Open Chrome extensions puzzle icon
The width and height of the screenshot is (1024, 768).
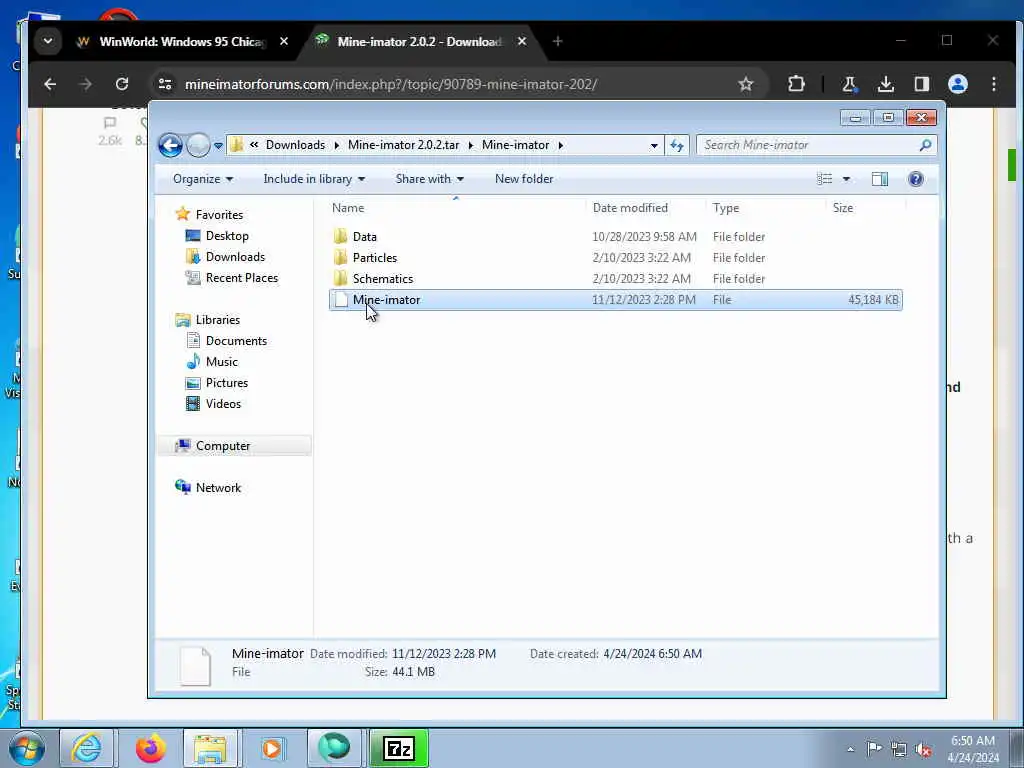tap(796, 84)
